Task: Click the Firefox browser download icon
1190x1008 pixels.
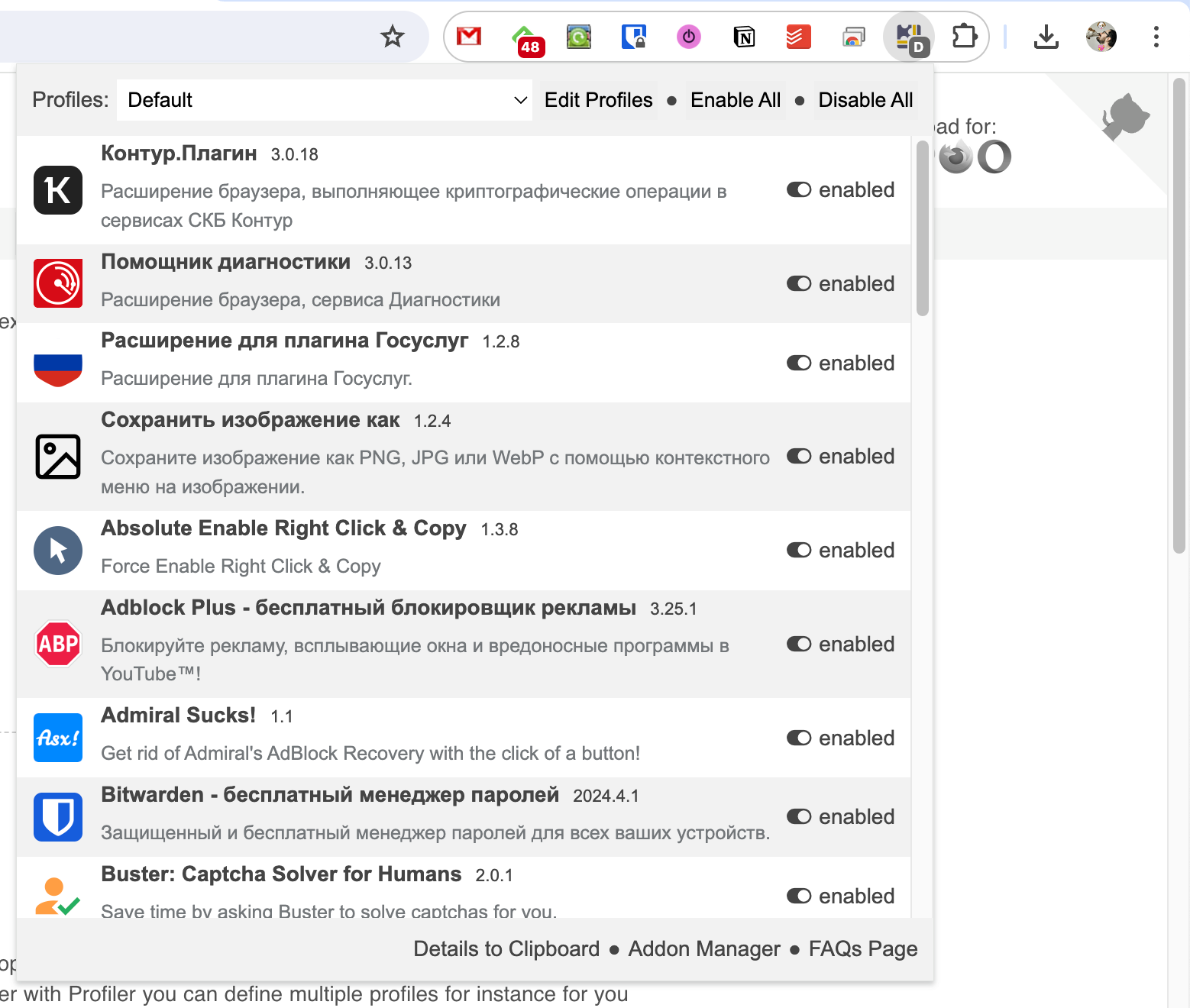Action: 956,157
